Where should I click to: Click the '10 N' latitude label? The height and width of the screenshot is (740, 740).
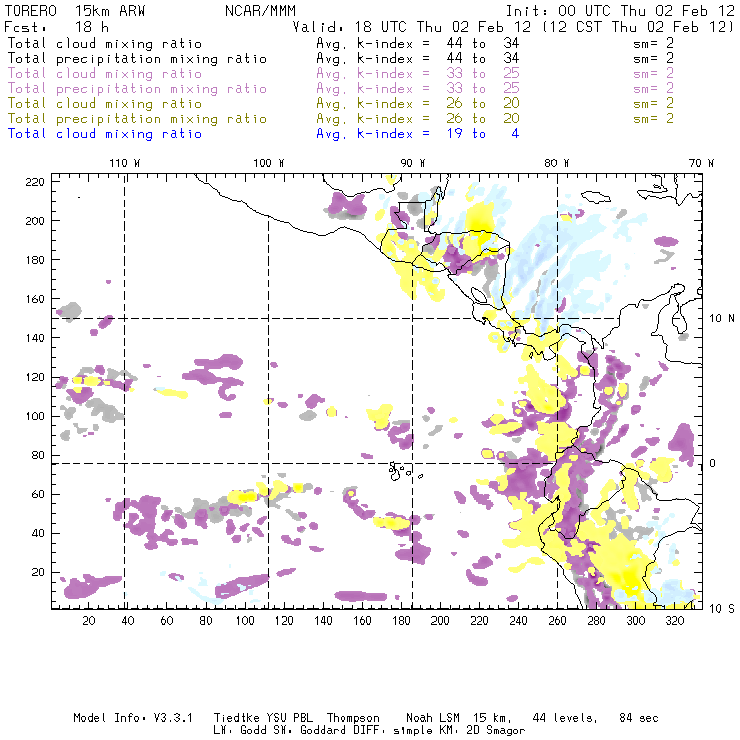point(722,319)
